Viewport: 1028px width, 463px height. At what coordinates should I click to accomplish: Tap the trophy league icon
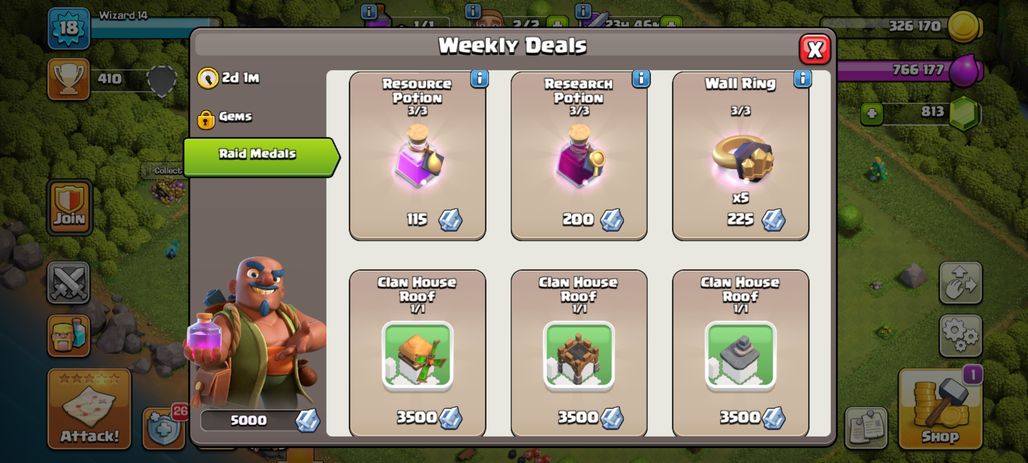[68, 79]
